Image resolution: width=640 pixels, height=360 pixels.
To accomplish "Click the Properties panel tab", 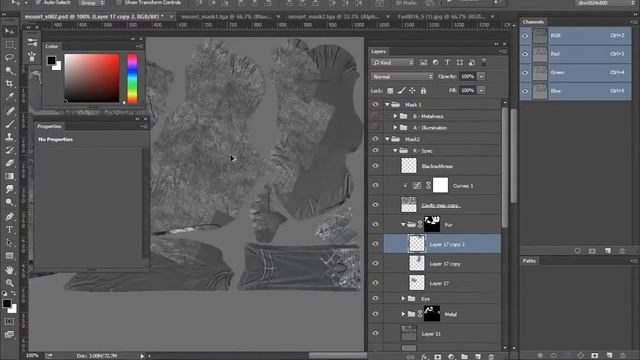I will click(49, 127).
